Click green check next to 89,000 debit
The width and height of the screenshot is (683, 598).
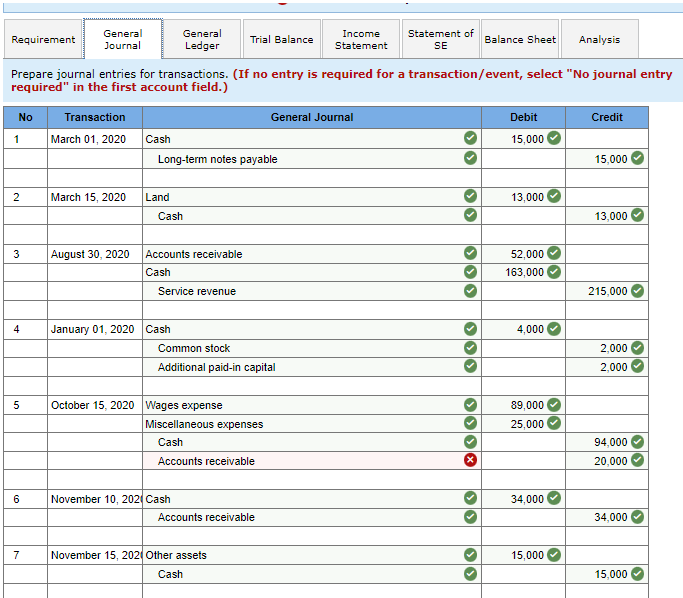[x=554, y=405]
